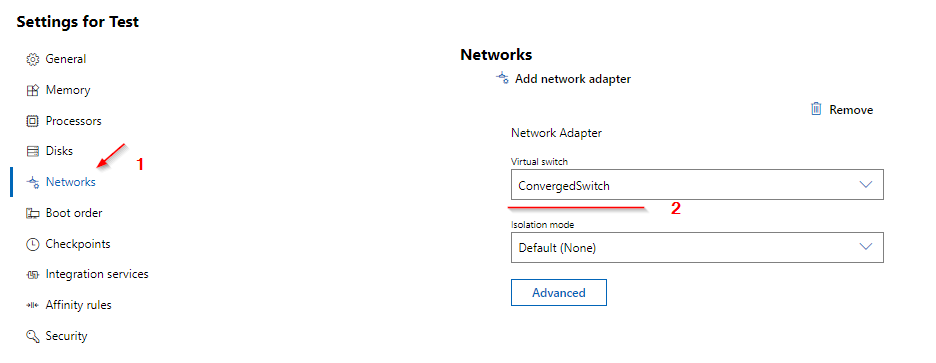Click the Affinity rules icon
The height and width of the screenshot is (363, 936).
32,305
